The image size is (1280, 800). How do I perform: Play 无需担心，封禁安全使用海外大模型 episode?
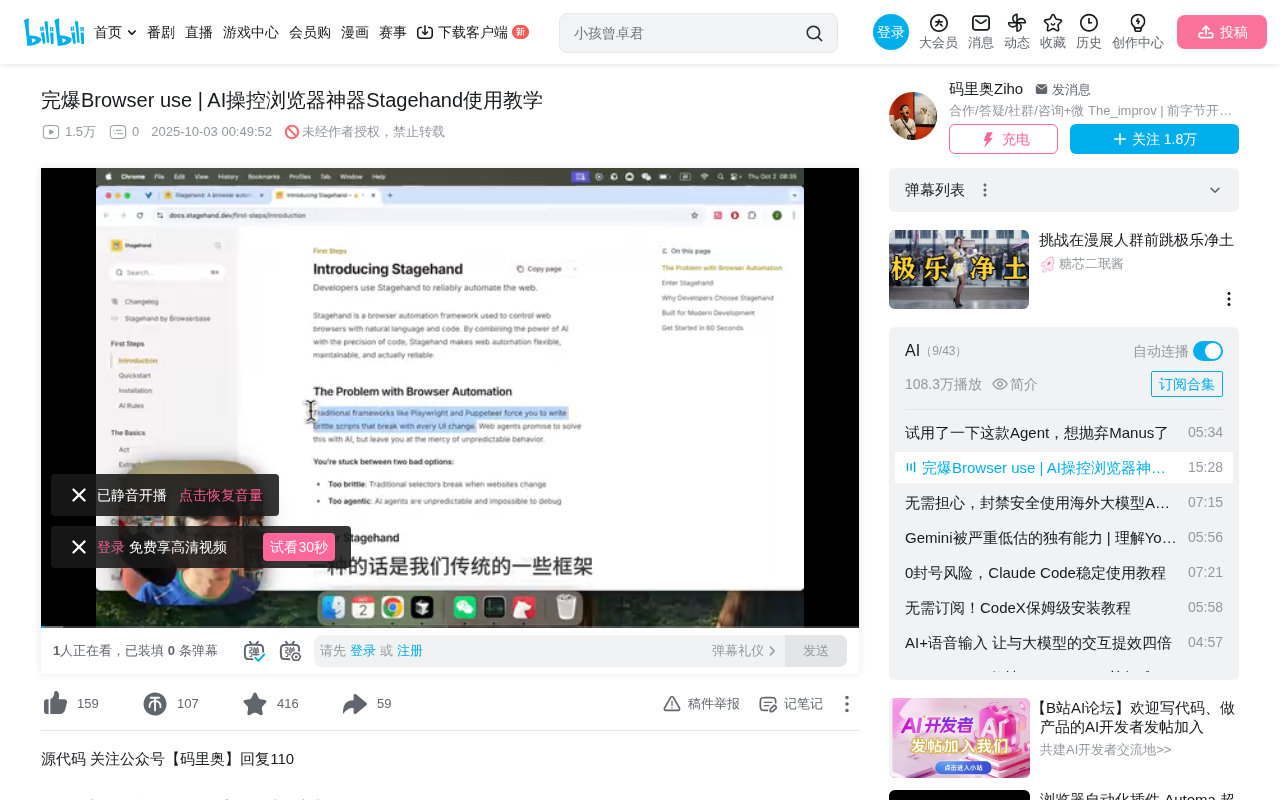click(1064, 502)
